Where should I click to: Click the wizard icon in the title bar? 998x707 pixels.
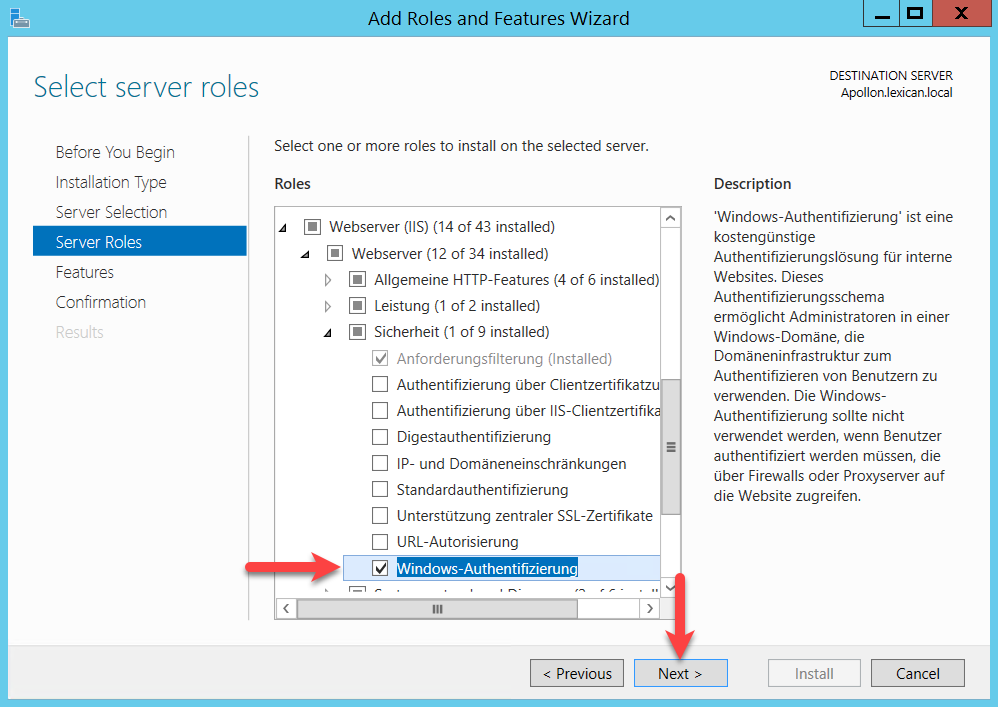coord(18,17)
